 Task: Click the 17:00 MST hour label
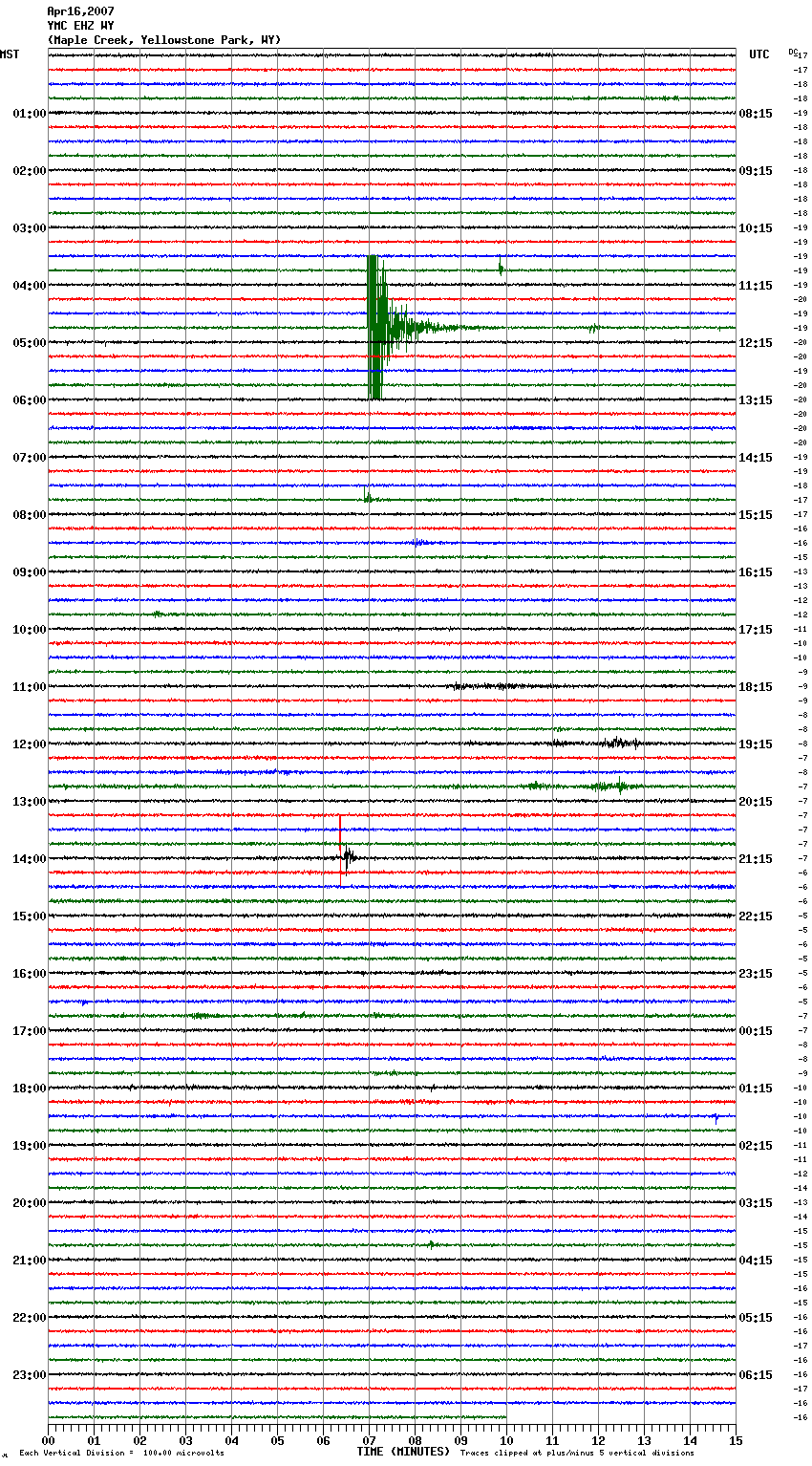(30, 1031)
